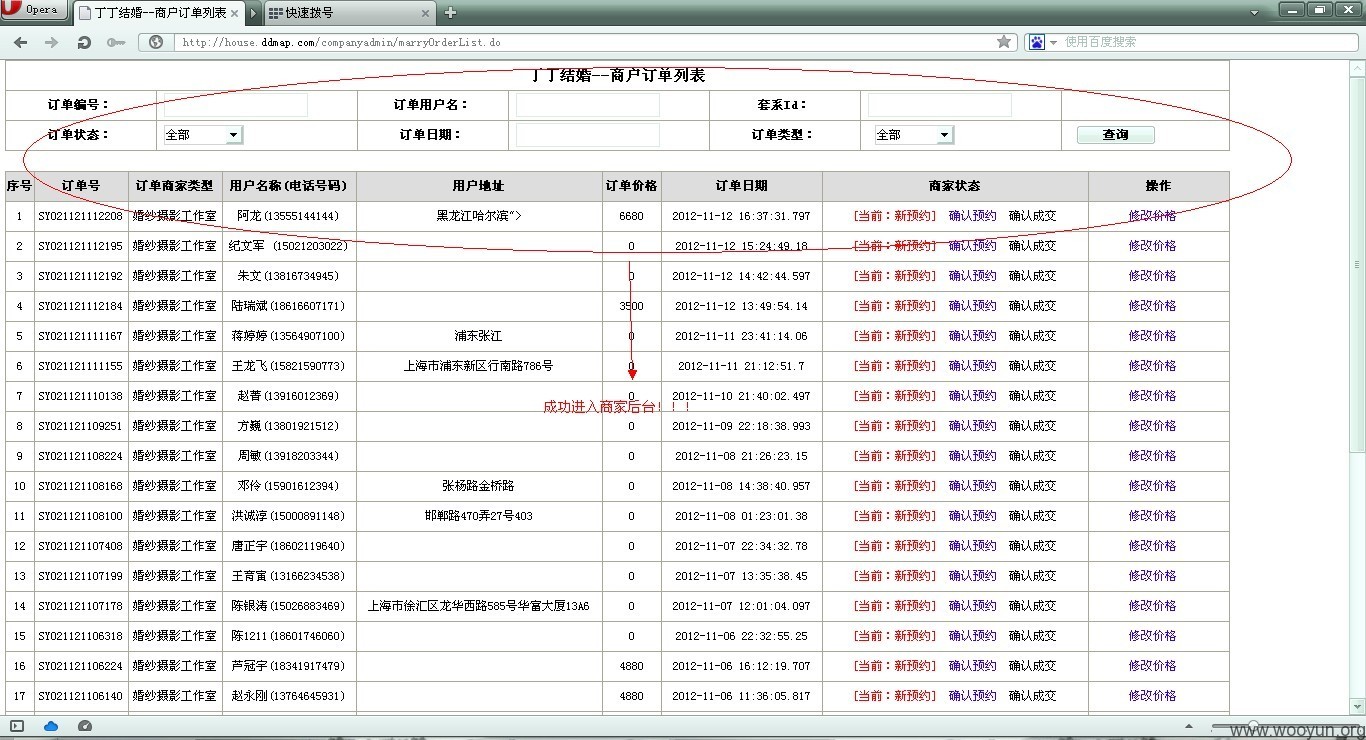Close the 快速拨号 tab
This screenshot has width=1366, height=740.
425,13
